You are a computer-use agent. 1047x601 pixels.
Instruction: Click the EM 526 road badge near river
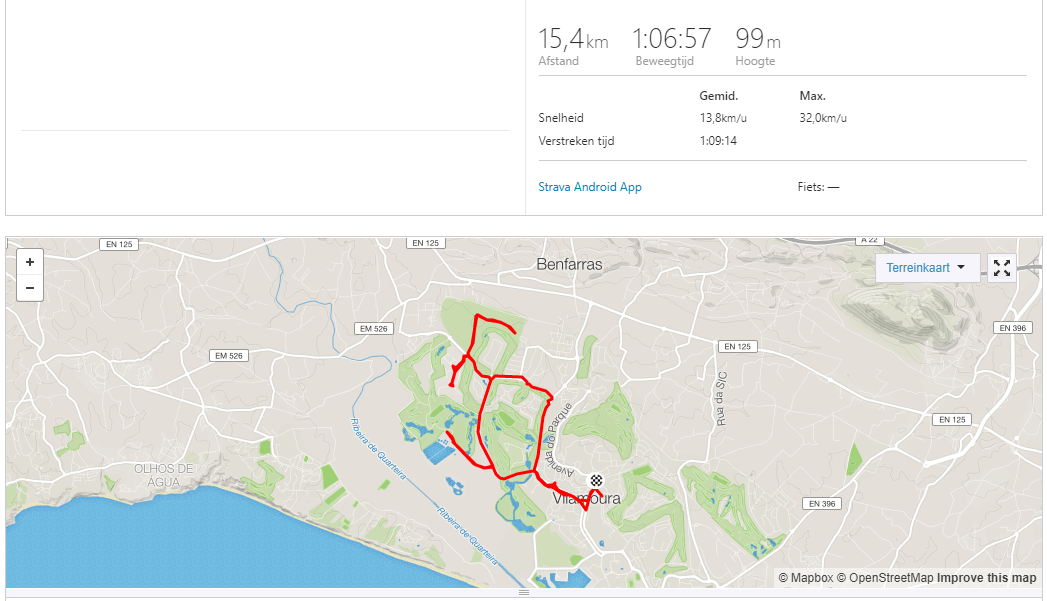point(373,329)
